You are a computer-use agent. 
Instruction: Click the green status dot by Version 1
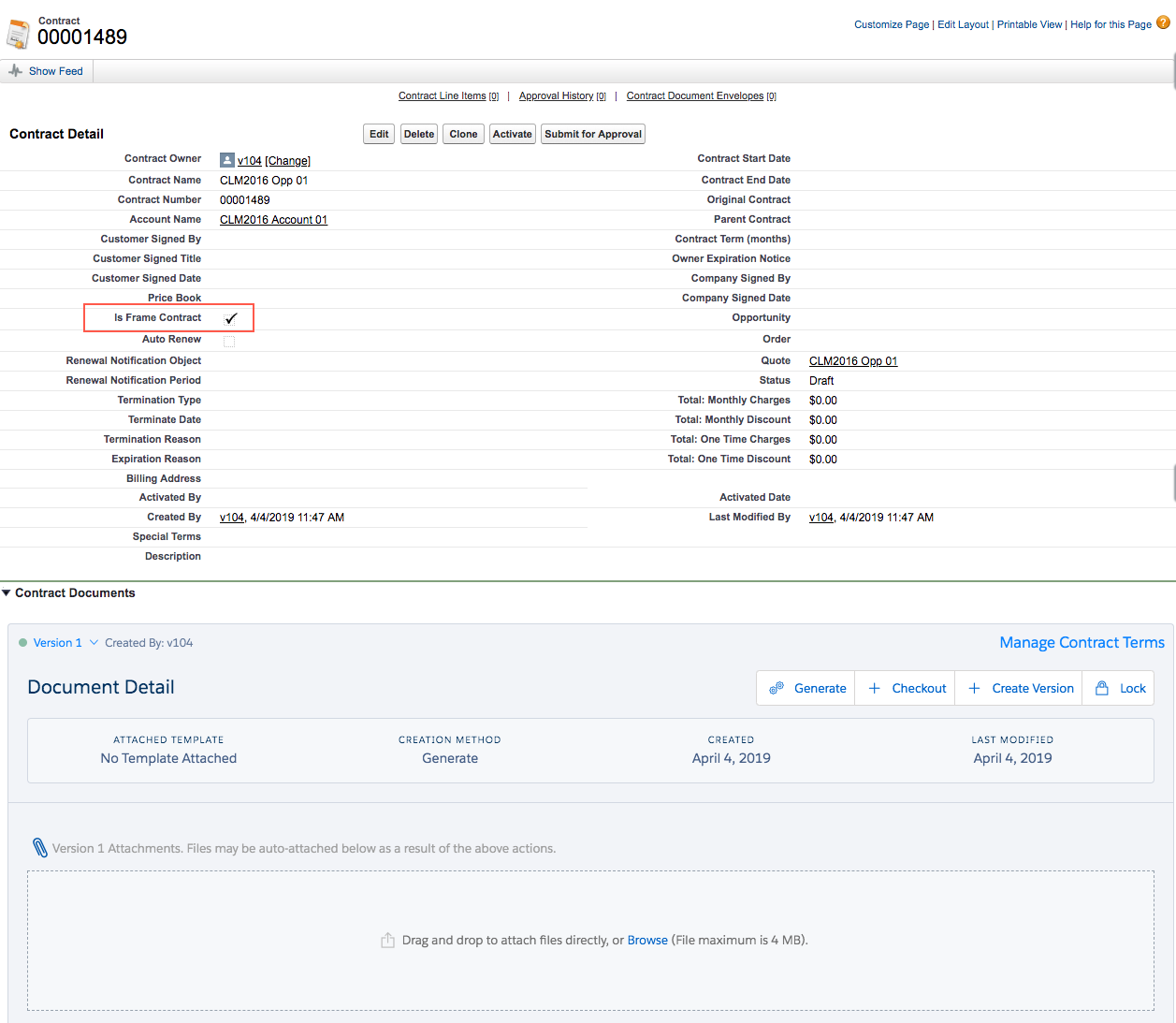coord(23,643)
